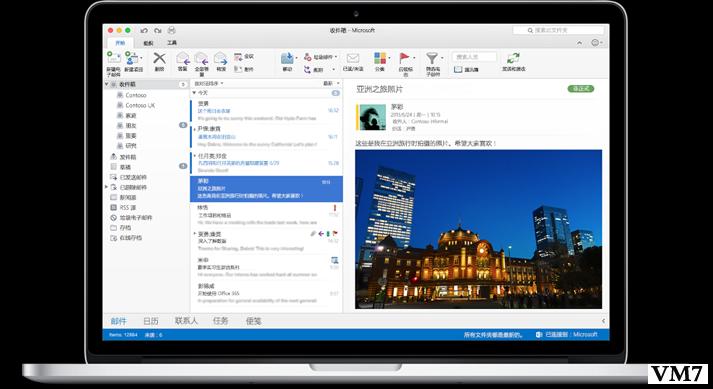Click the sender avatar photo in reading pane
The height and width of the screenshot is (389, 713).
(x=373, y=117)
